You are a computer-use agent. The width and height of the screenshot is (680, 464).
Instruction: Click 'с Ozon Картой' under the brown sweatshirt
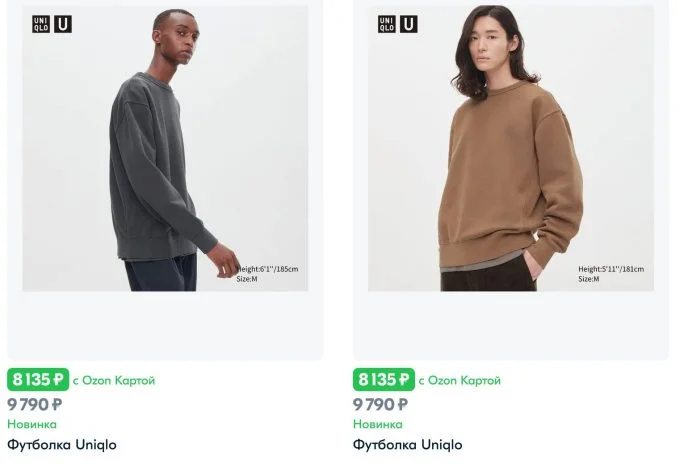coord(460,381)
